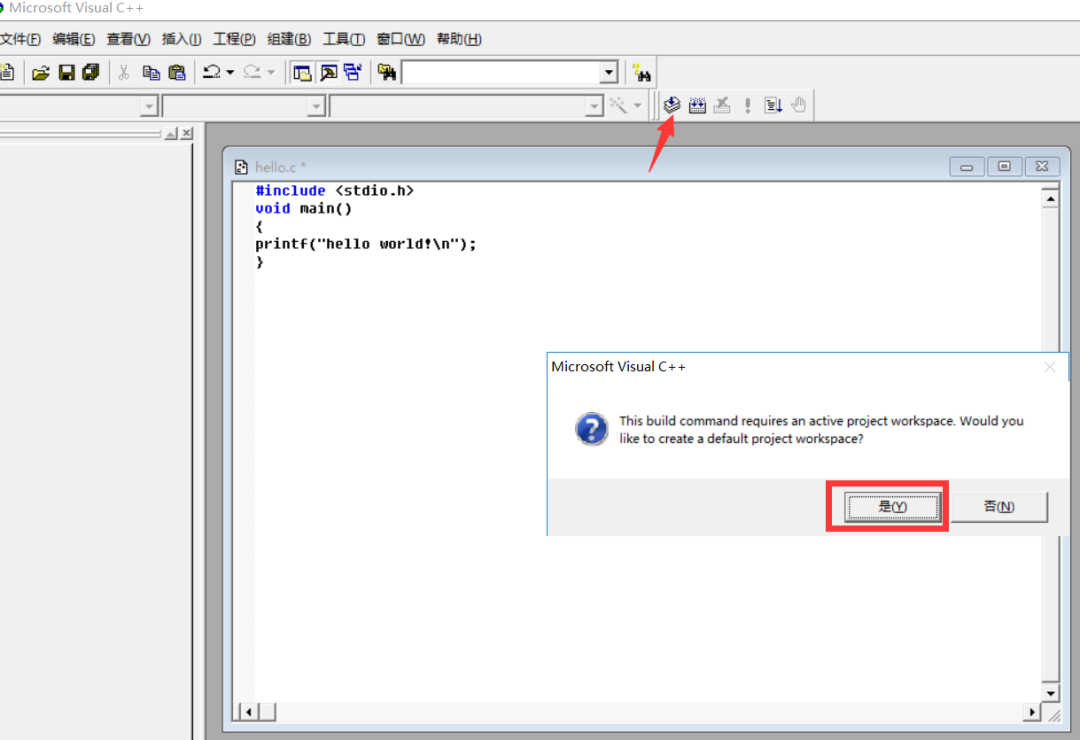Maximize the hello.c editor window
The image size is (1080, 740).
pyautogui.click(x=1004, y=167)
